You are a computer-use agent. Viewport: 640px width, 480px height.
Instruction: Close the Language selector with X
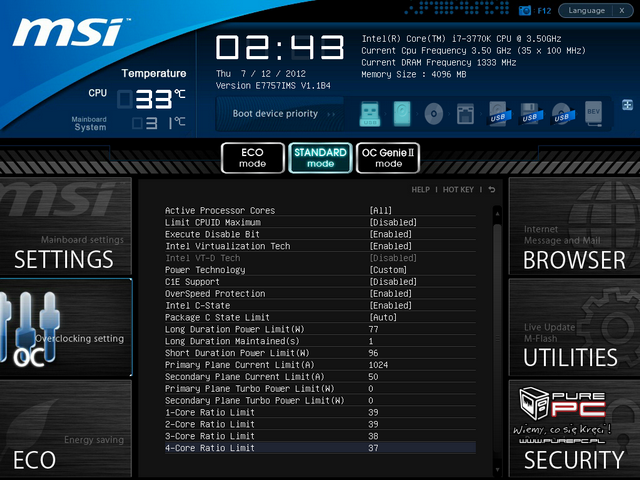pos(622,11)
